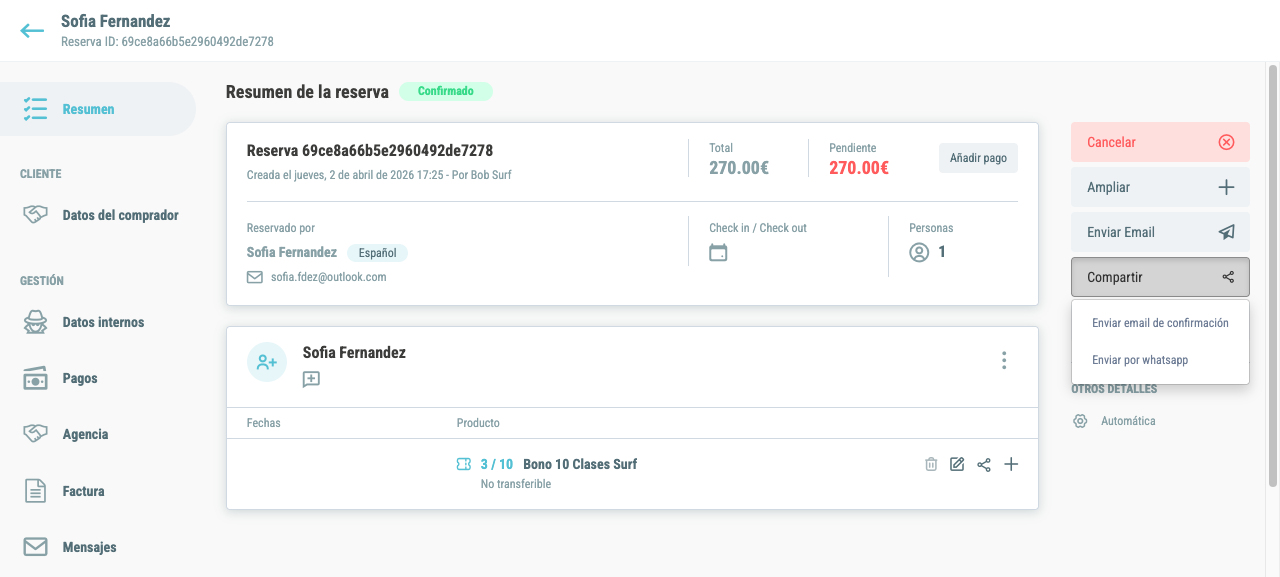
Task: Click the add-person avatar icon for Sofia Fernandez
Action: point(267,362)
